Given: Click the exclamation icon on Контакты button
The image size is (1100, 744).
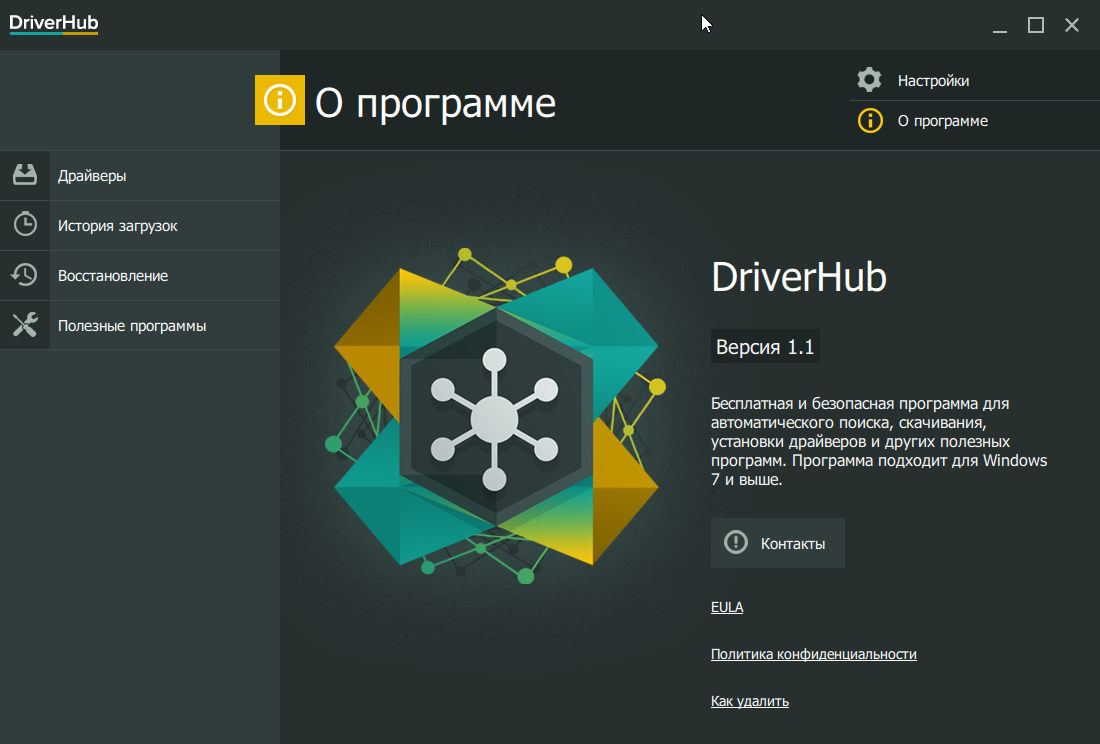Looking at the screenshot, I should pos(736,543).
